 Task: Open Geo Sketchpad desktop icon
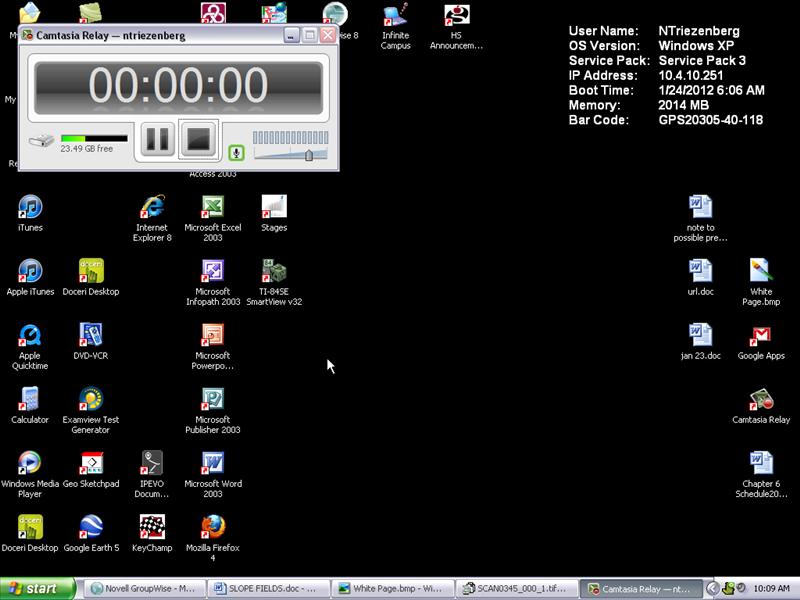point(91,469)
